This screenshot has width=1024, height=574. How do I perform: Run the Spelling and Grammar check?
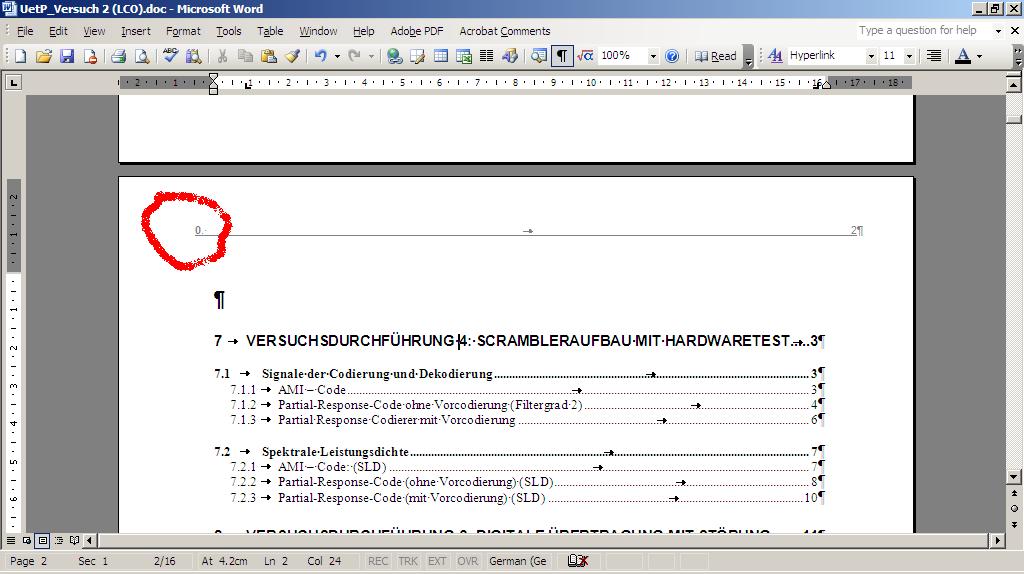pos(170,56)
